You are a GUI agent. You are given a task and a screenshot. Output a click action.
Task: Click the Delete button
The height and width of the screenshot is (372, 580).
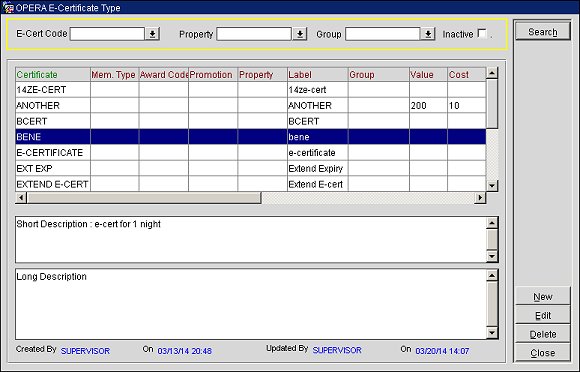pos(543,334)
